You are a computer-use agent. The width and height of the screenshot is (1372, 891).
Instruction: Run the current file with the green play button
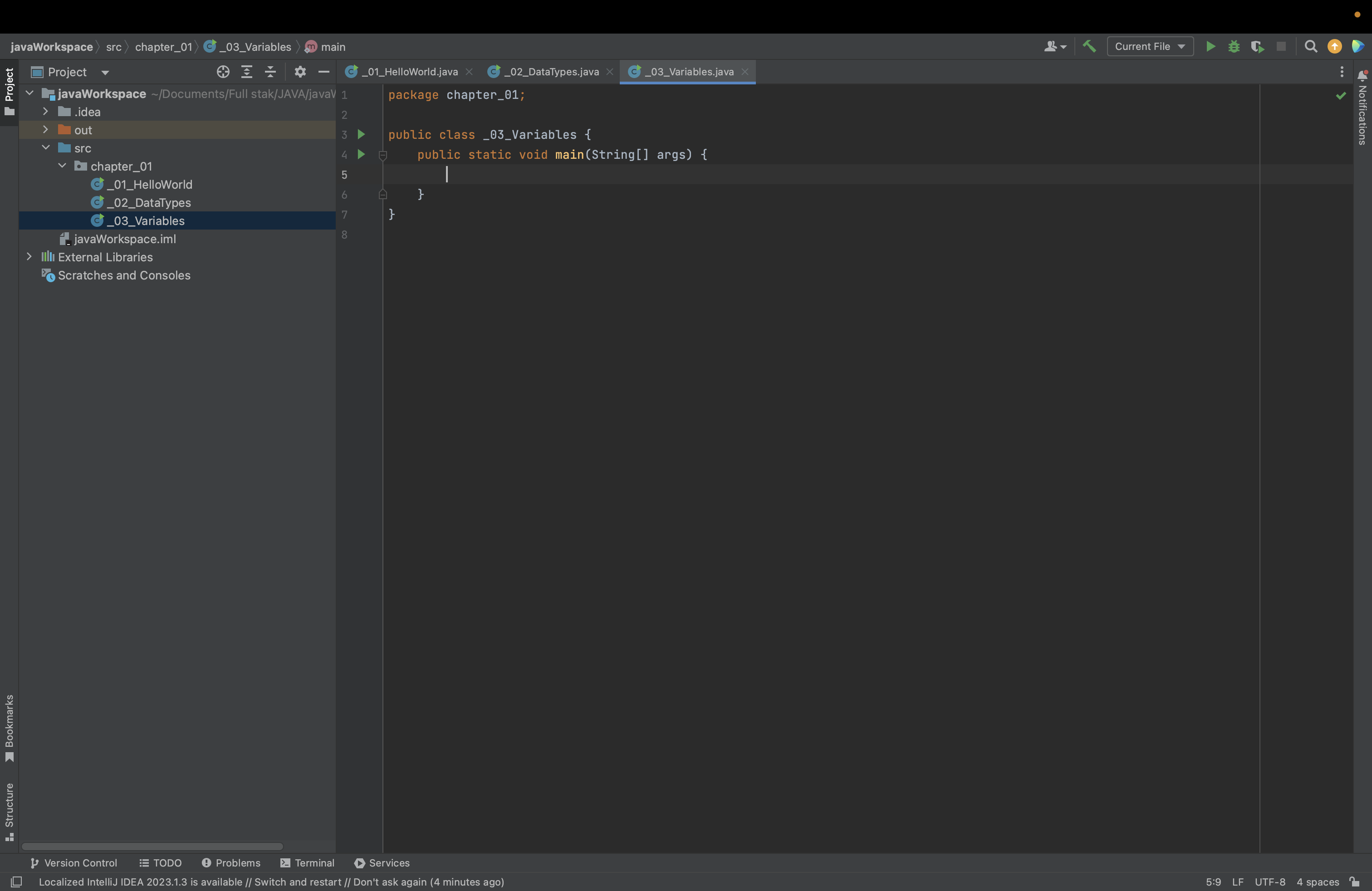(1210, 46)
